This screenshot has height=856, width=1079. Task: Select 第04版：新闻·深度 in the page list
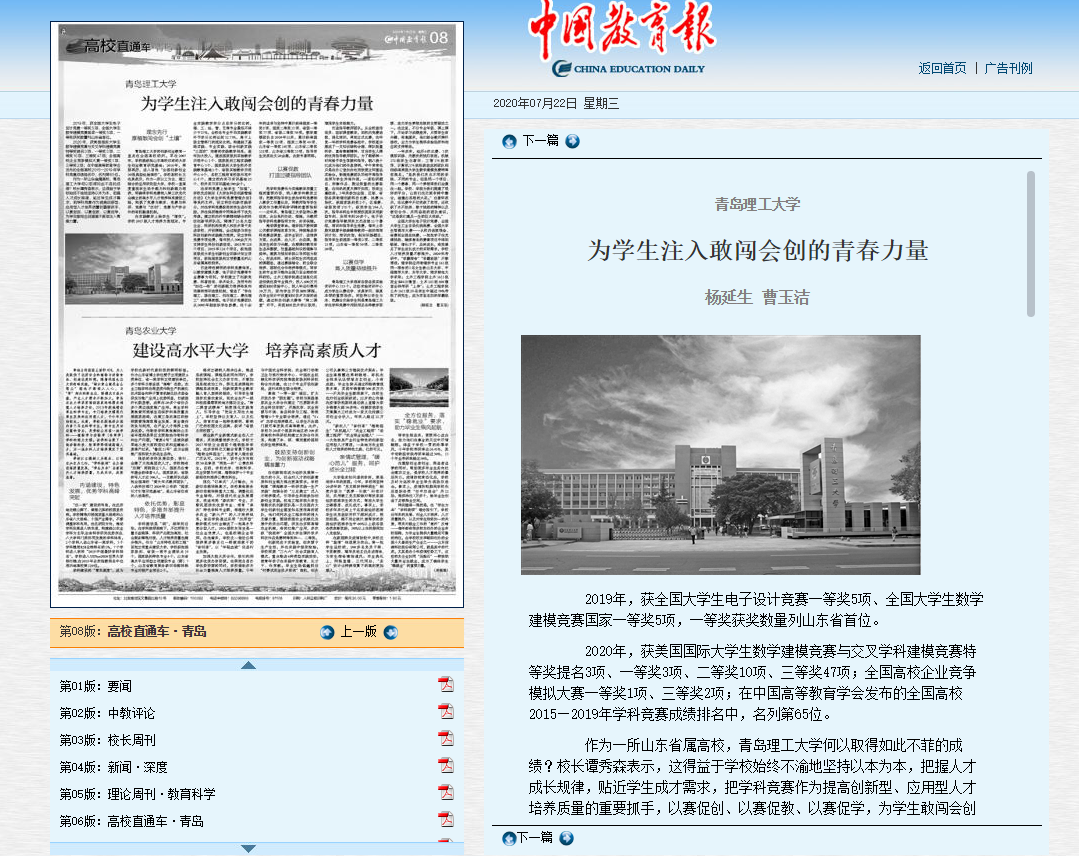tap(113, 767)
